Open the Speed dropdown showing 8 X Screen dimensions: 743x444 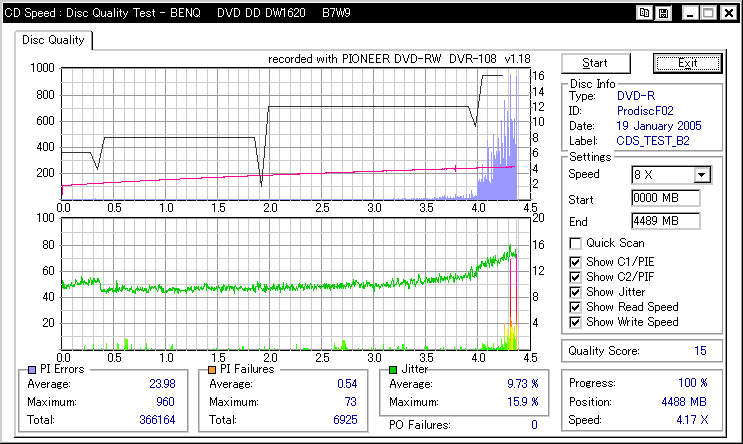701,175
